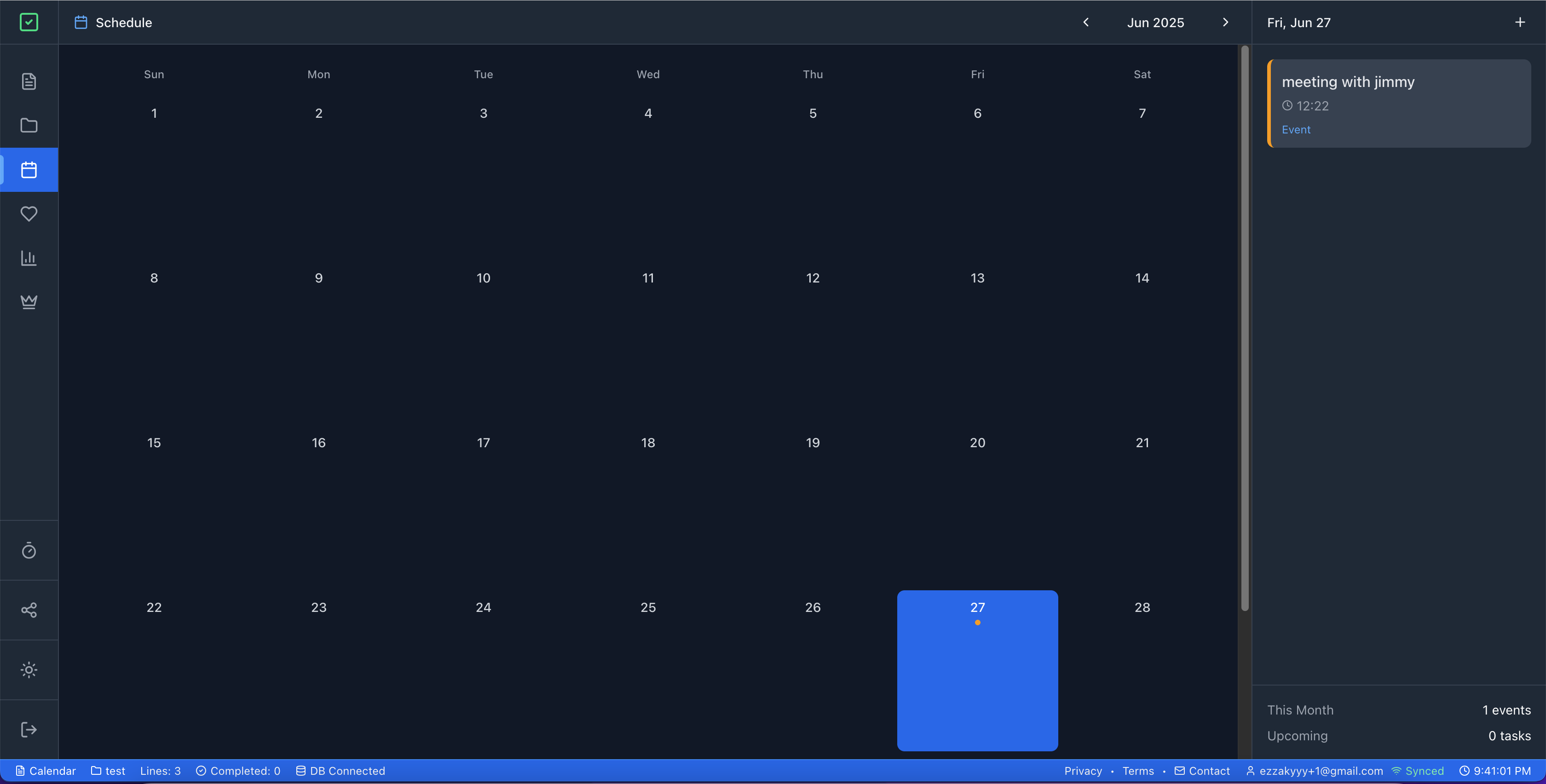Add new event with plus button
The height and width of the screenshot is (784, 1546).
click(1520, 22)
